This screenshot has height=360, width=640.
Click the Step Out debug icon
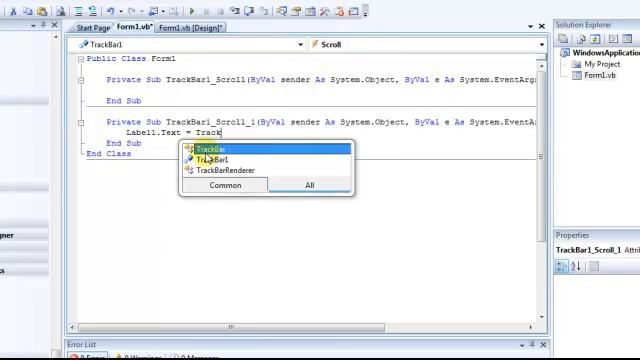pyautogui.click(x=264, y=11)
